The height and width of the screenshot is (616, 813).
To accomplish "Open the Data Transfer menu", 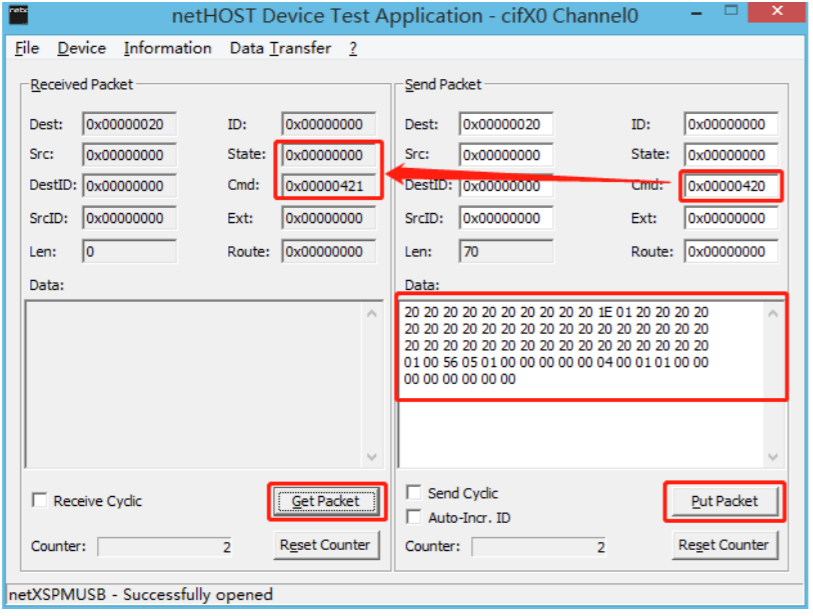I will tap(280, 48).
